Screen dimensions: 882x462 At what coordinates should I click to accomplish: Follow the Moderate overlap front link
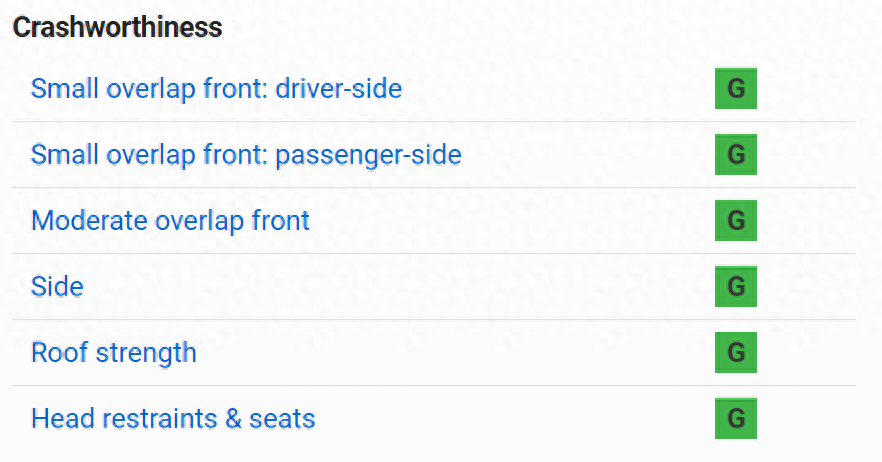click(170, 220)
